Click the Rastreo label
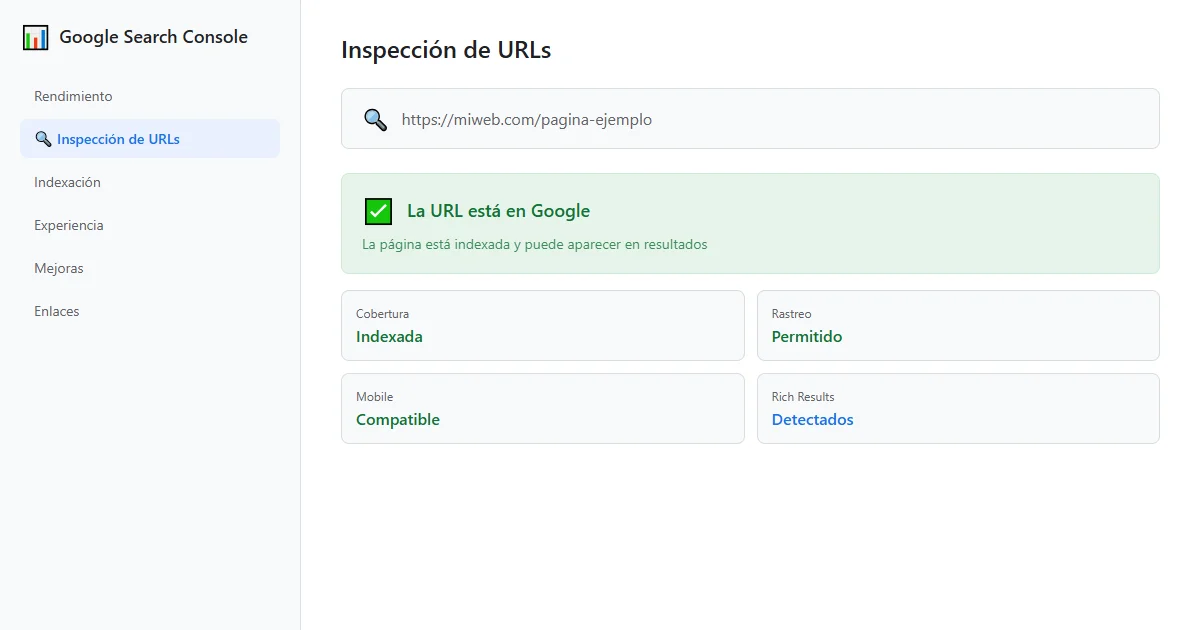Screen dimensions: 1200x630 click(792, 314)
